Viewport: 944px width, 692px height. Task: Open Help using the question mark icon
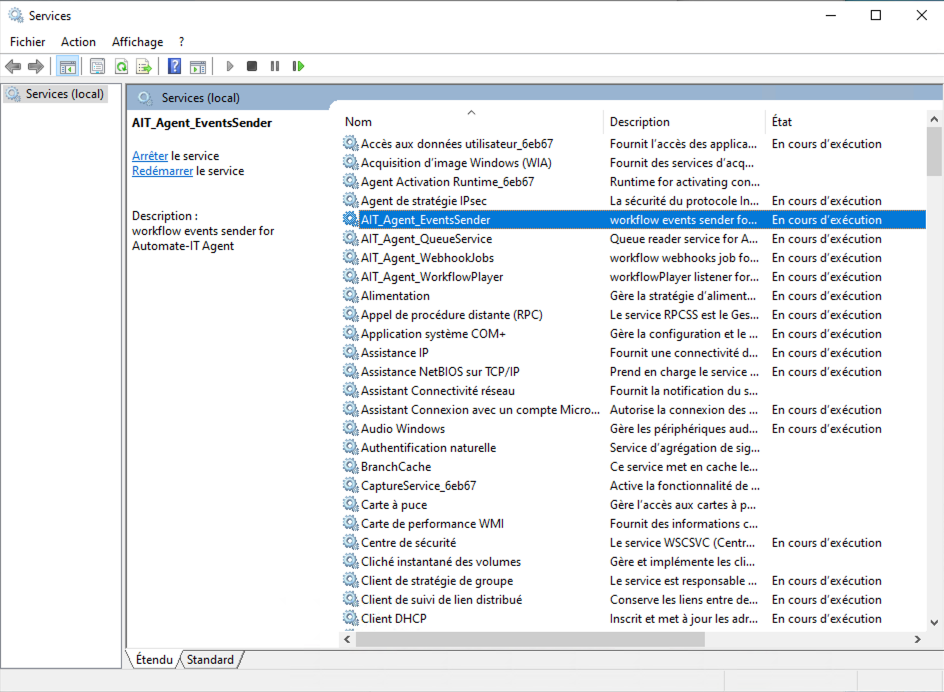pos(175,66)
